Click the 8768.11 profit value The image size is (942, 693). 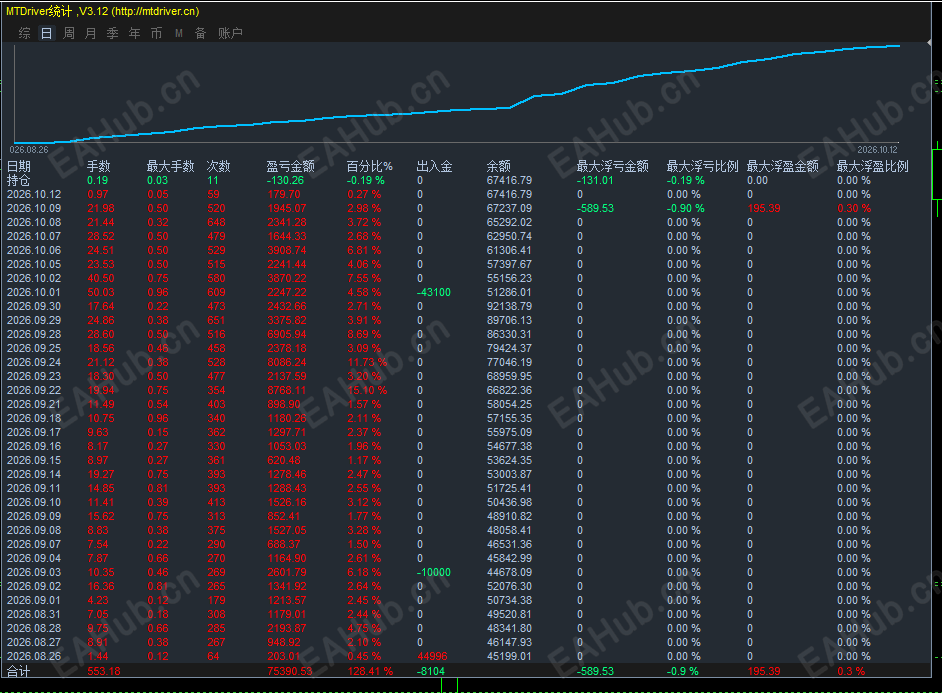click(x=287, y=390)
